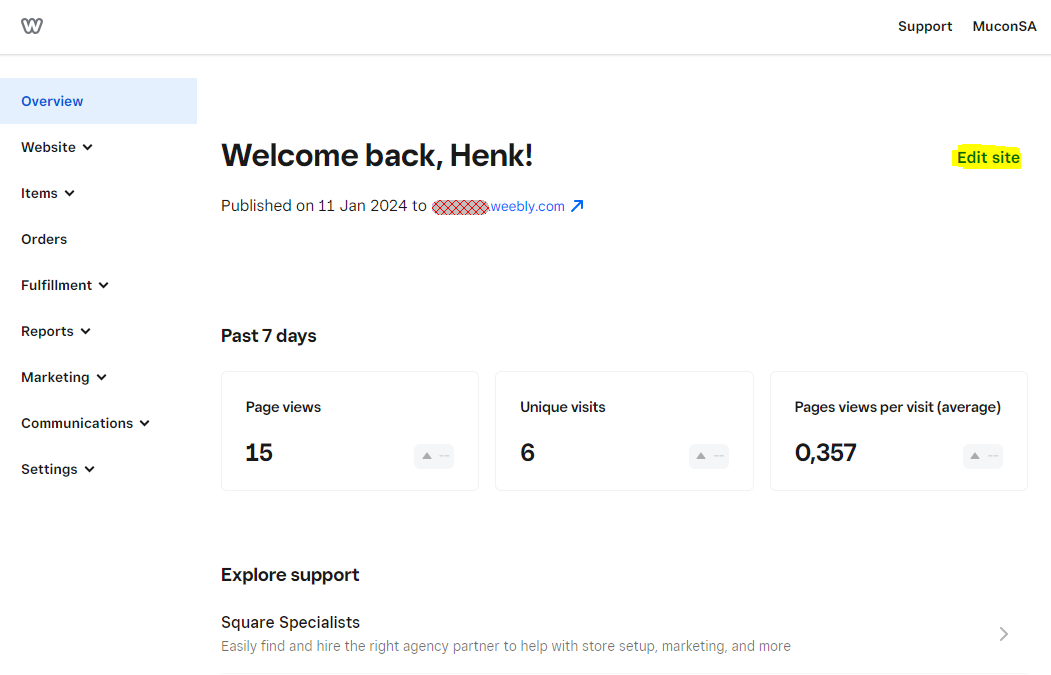This screenshot has width=1051, height=675.
Task: Expand the Marketing section
Action: 64,377
